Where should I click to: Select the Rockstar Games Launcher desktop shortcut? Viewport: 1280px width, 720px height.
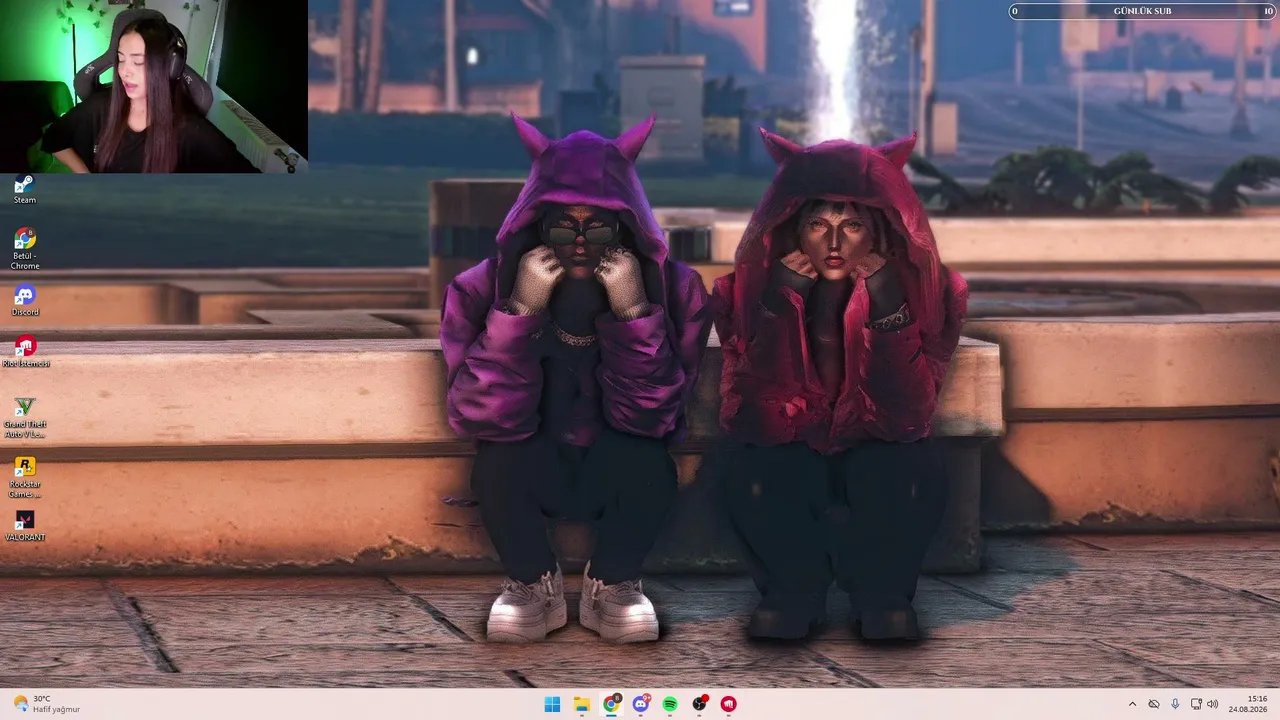(x=25, y=477)
